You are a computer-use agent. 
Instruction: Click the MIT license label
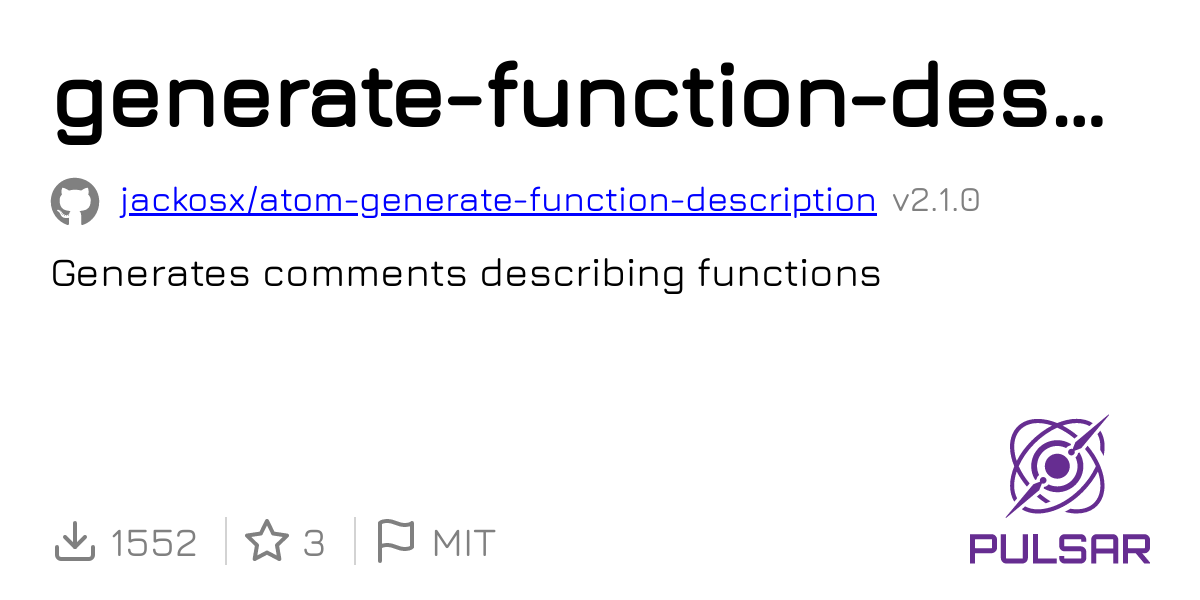click(463, 543)
